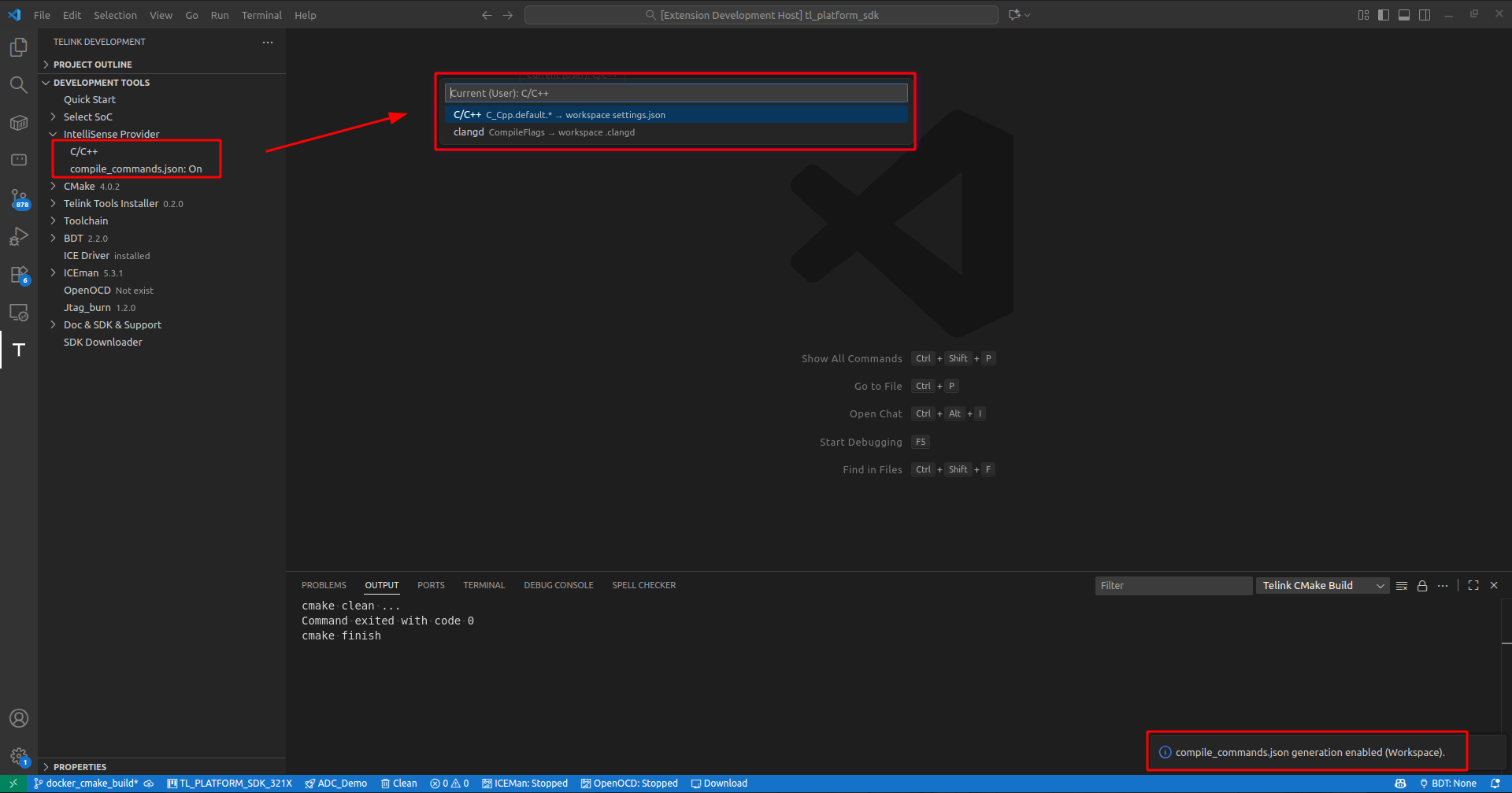The height and width of the screenshot is (793, 1512).
Task: Open Run and Debug view
Action: [x=19, y=236]
